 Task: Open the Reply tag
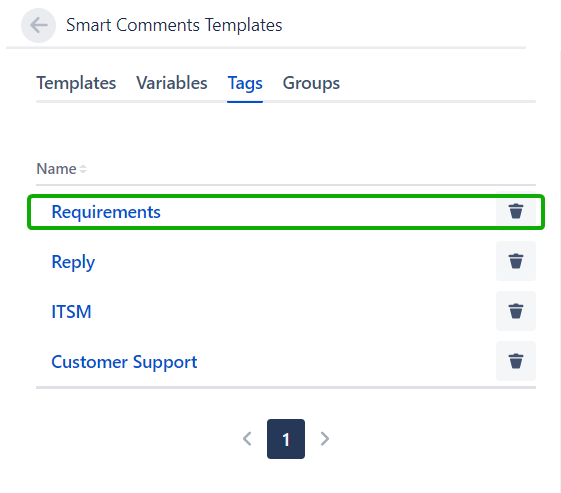73,262
